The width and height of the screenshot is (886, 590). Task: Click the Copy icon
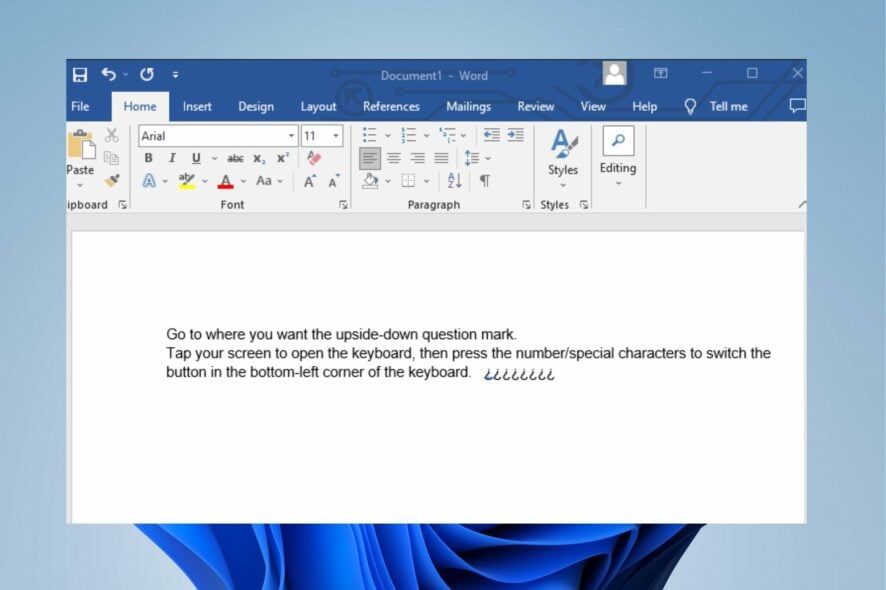pyautogui.click(x=111, y=158)
